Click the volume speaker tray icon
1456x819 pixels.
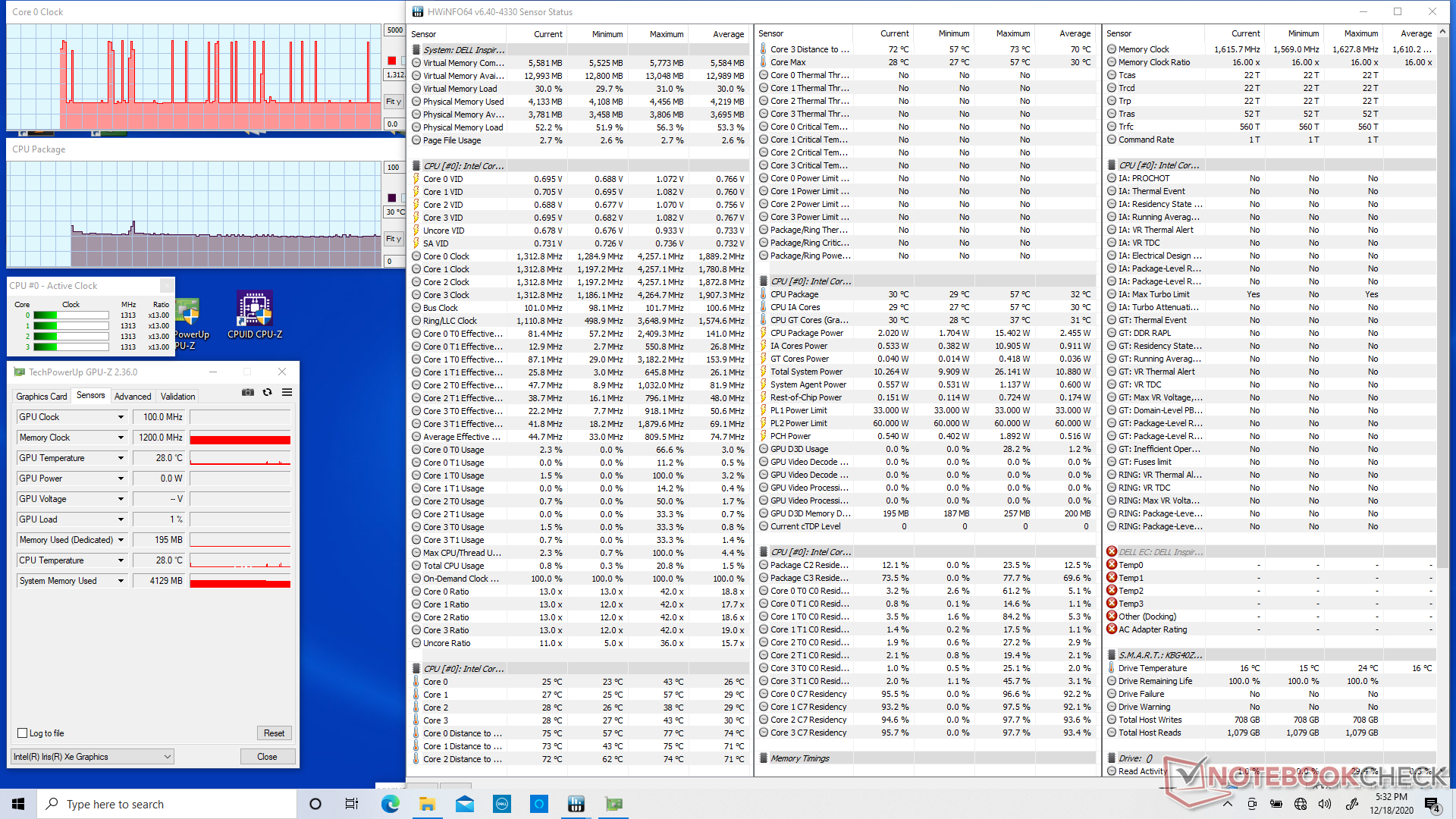point(1325,804)
